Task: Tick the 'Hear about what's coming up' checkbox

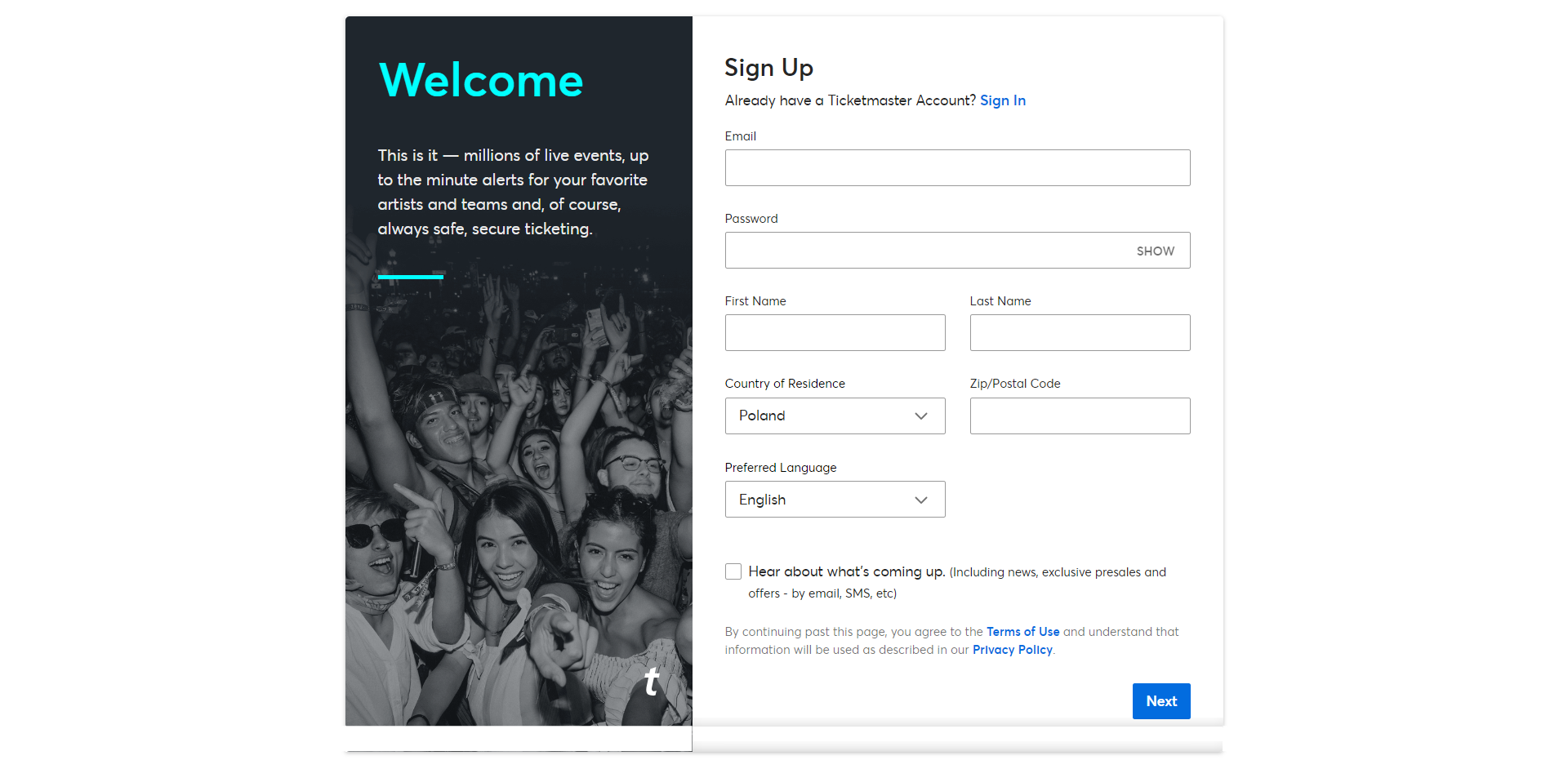Action: [x=733, y=571]
